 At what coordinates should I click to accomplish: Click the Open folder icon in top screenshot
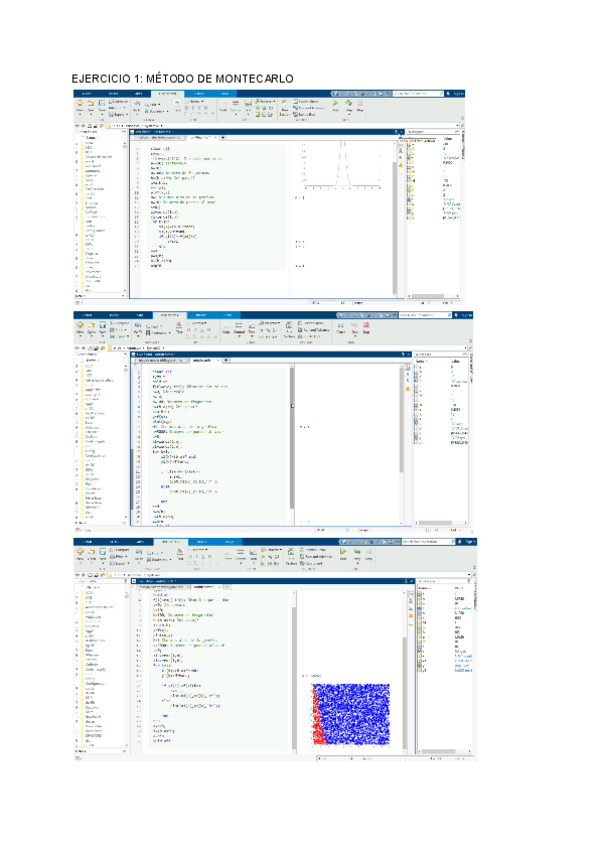[91, 103]
